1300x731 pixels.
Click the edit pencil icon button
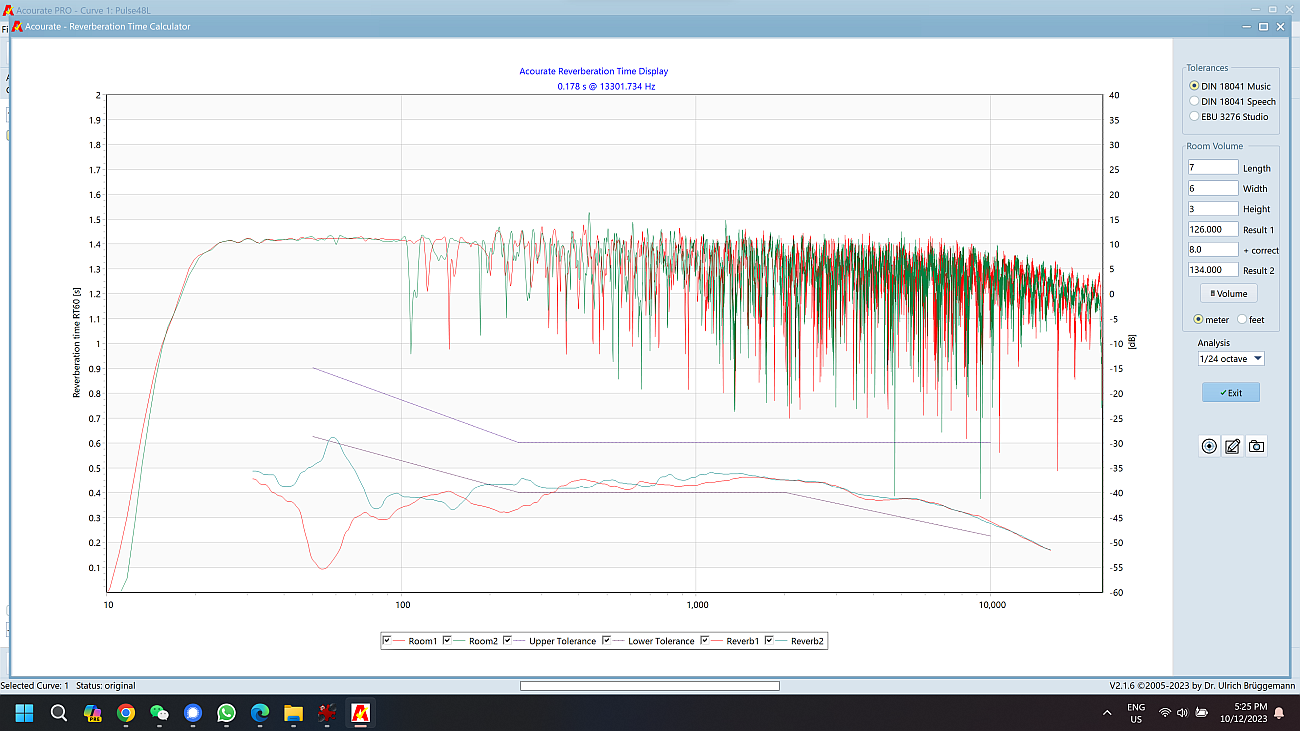click(x=1233, y=446)
